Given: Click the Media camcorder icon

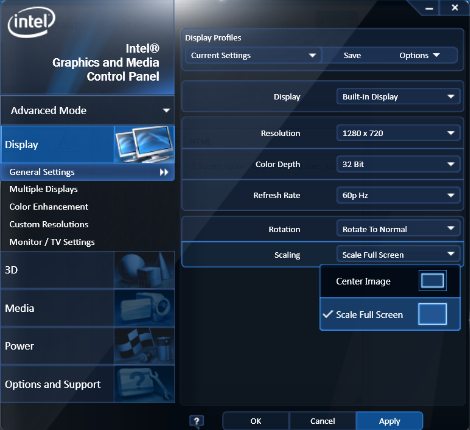Looking at the screenshot, I should [x=144, y=308].
